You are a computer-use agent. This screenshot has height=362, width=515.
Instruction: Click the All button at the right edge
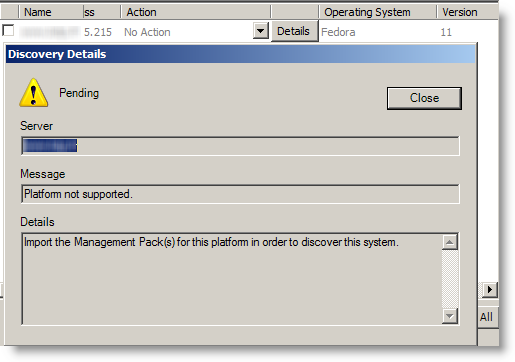(x=487, y=317)
